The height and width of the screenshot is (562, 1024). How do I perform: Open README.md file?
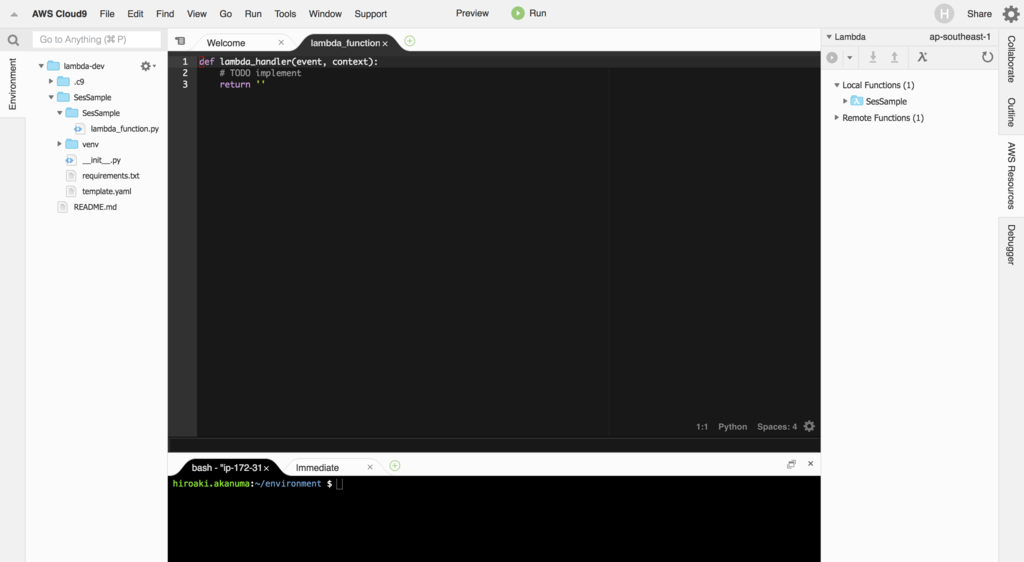click(x=95, y=207)
